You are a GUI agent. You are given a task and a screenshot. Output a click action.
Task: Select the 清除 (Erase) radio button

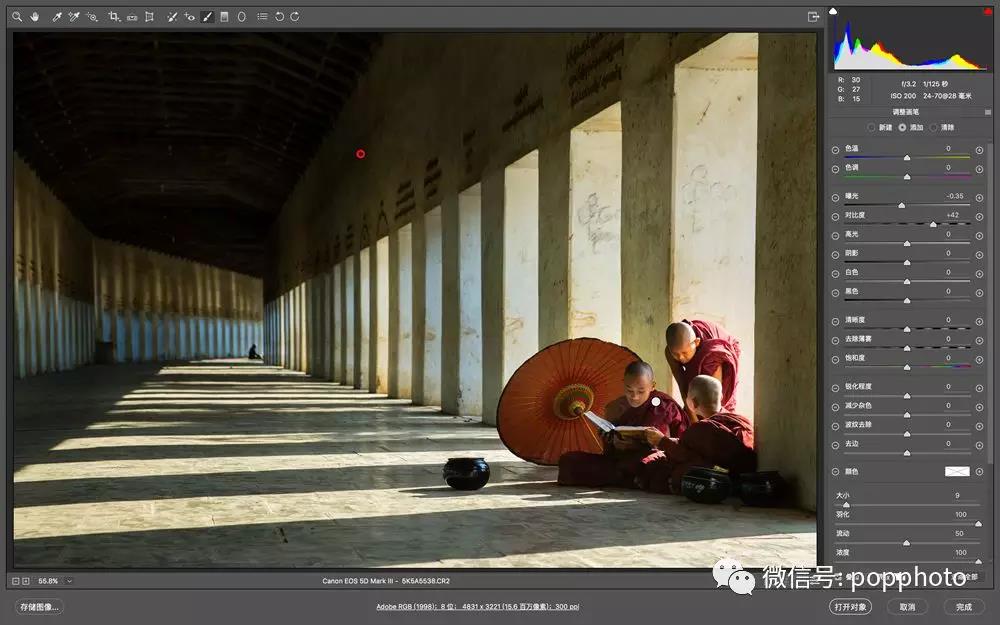[x=934, y=127]
